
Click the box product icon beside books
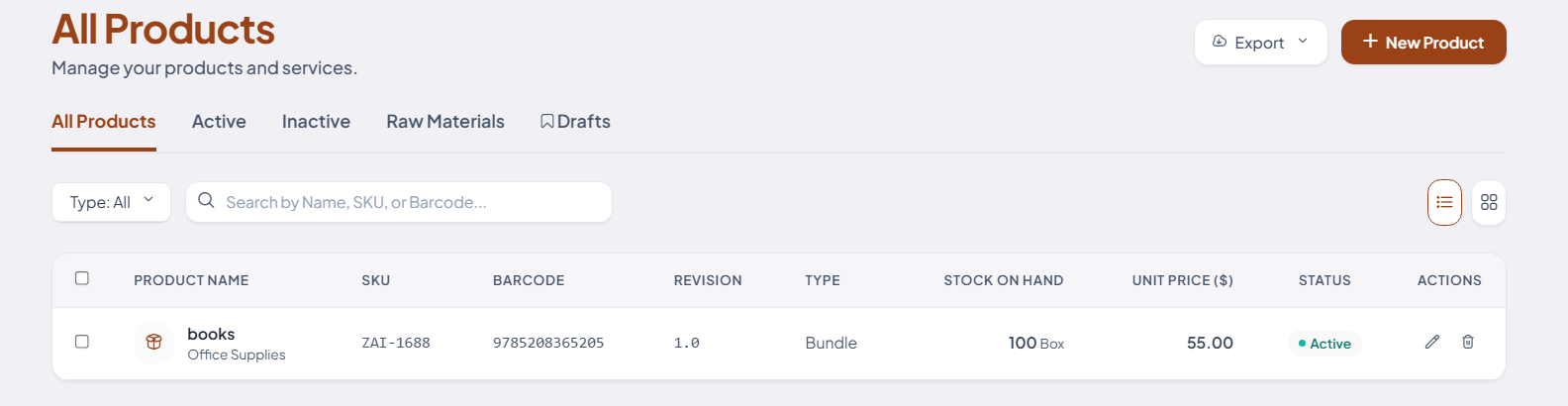[153, 343]
